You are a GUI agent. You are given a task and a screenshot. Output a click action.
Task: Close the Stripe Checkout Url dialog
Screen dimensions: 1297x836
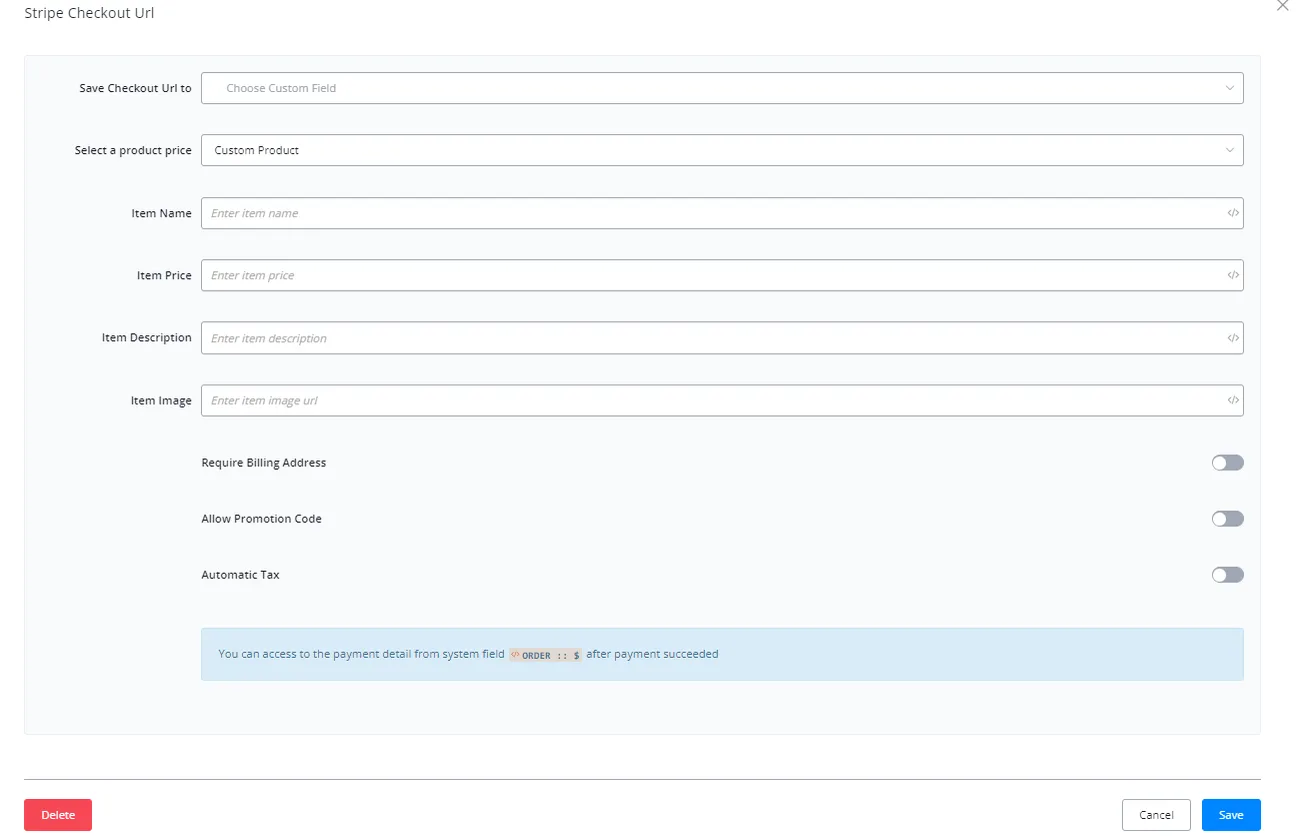click(1283, 6)
